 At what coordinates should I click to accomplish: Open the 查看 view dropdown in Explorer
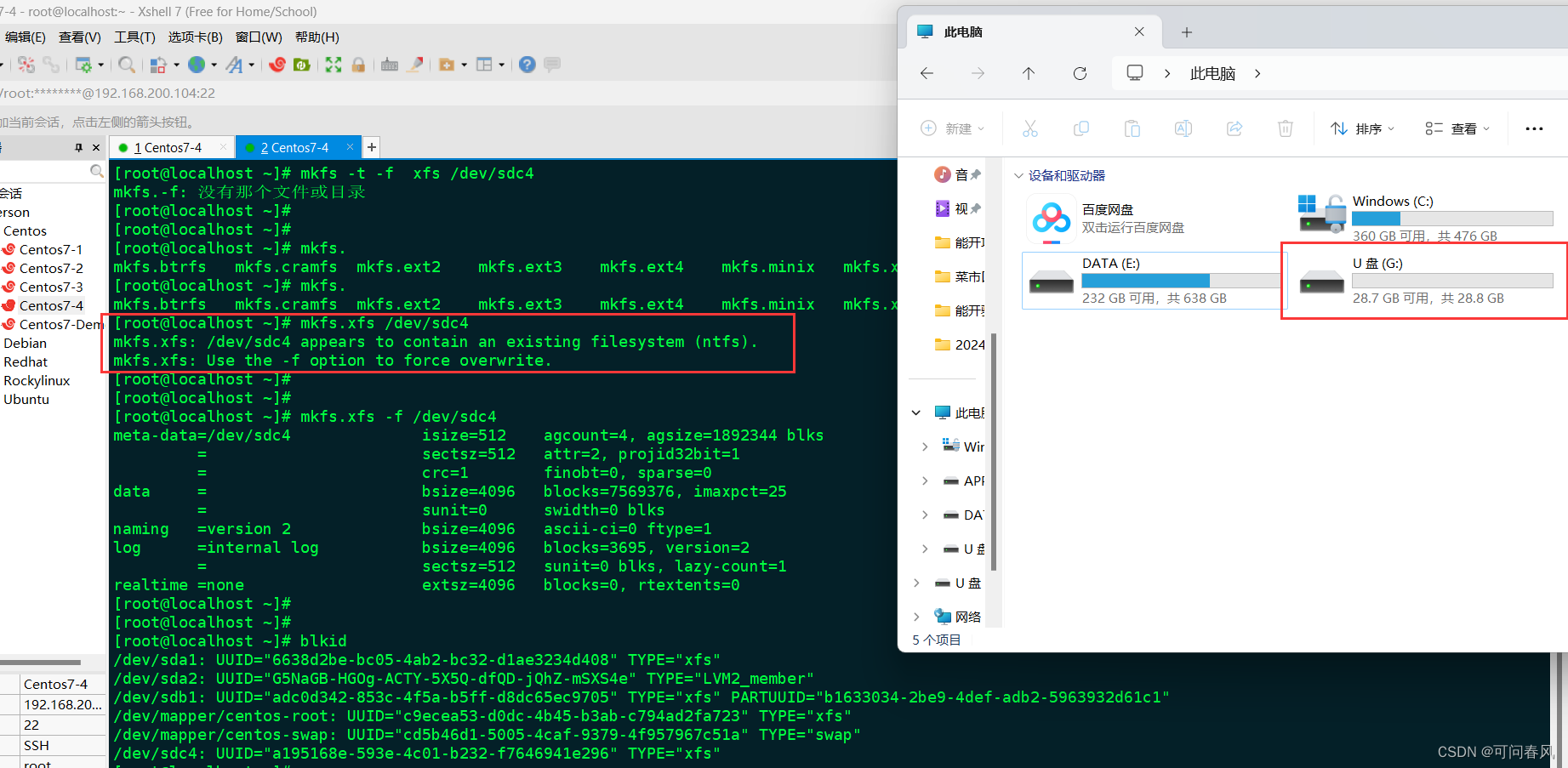click(1458, 128)
